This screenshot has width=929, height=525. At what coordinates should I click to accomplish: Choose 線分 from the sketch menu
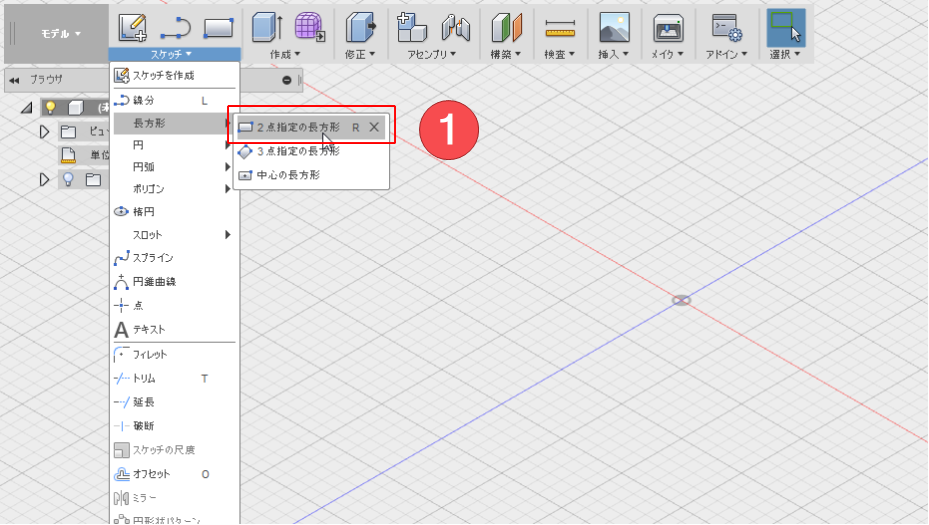coord(175,101)
